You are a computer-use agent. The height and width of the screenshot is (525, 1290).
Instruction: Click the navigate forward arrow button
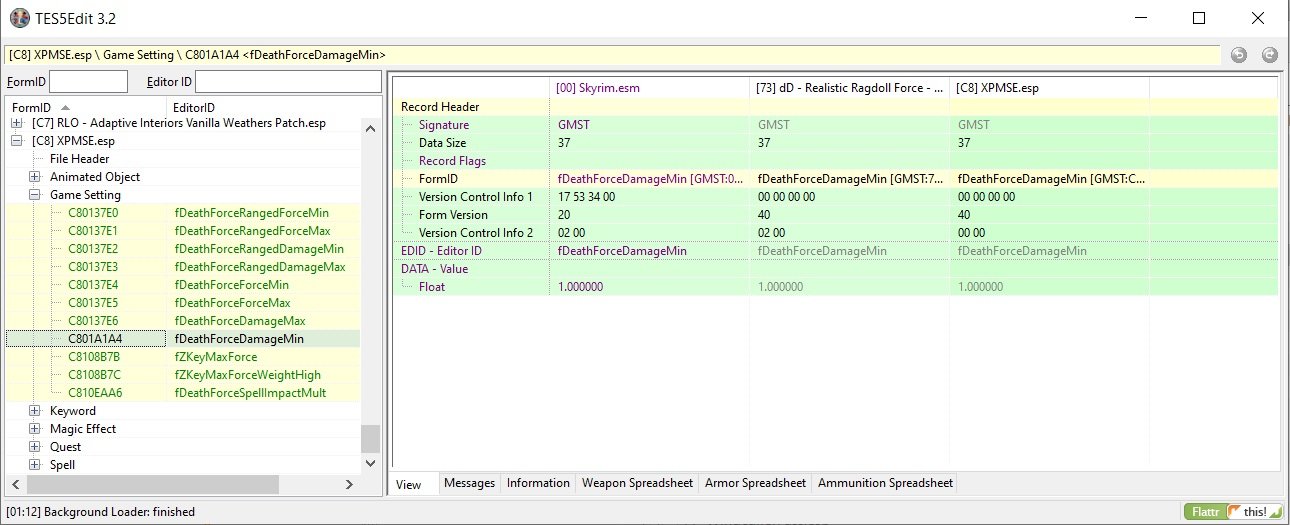click(1270, 55)
